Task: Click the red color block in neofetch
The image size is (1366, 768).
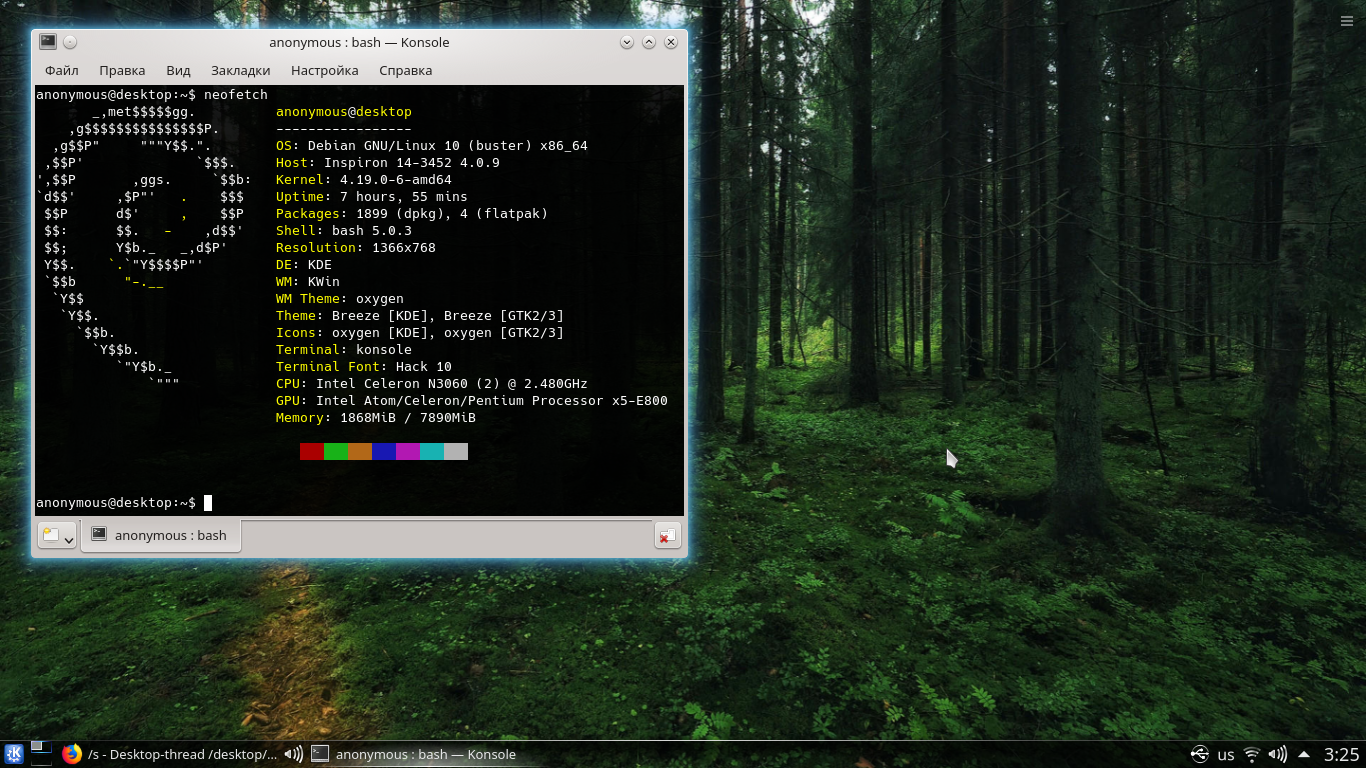Action: coord(312,451)
